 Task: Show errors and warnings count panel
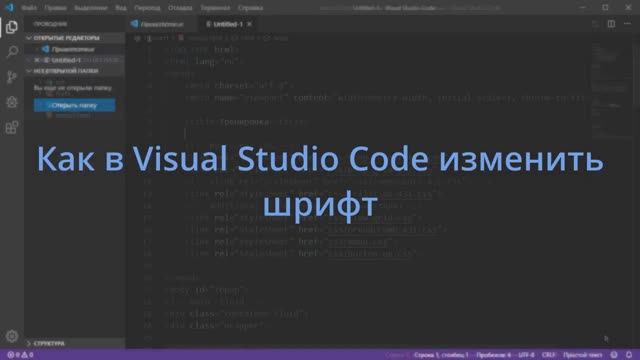coord(20,355)
